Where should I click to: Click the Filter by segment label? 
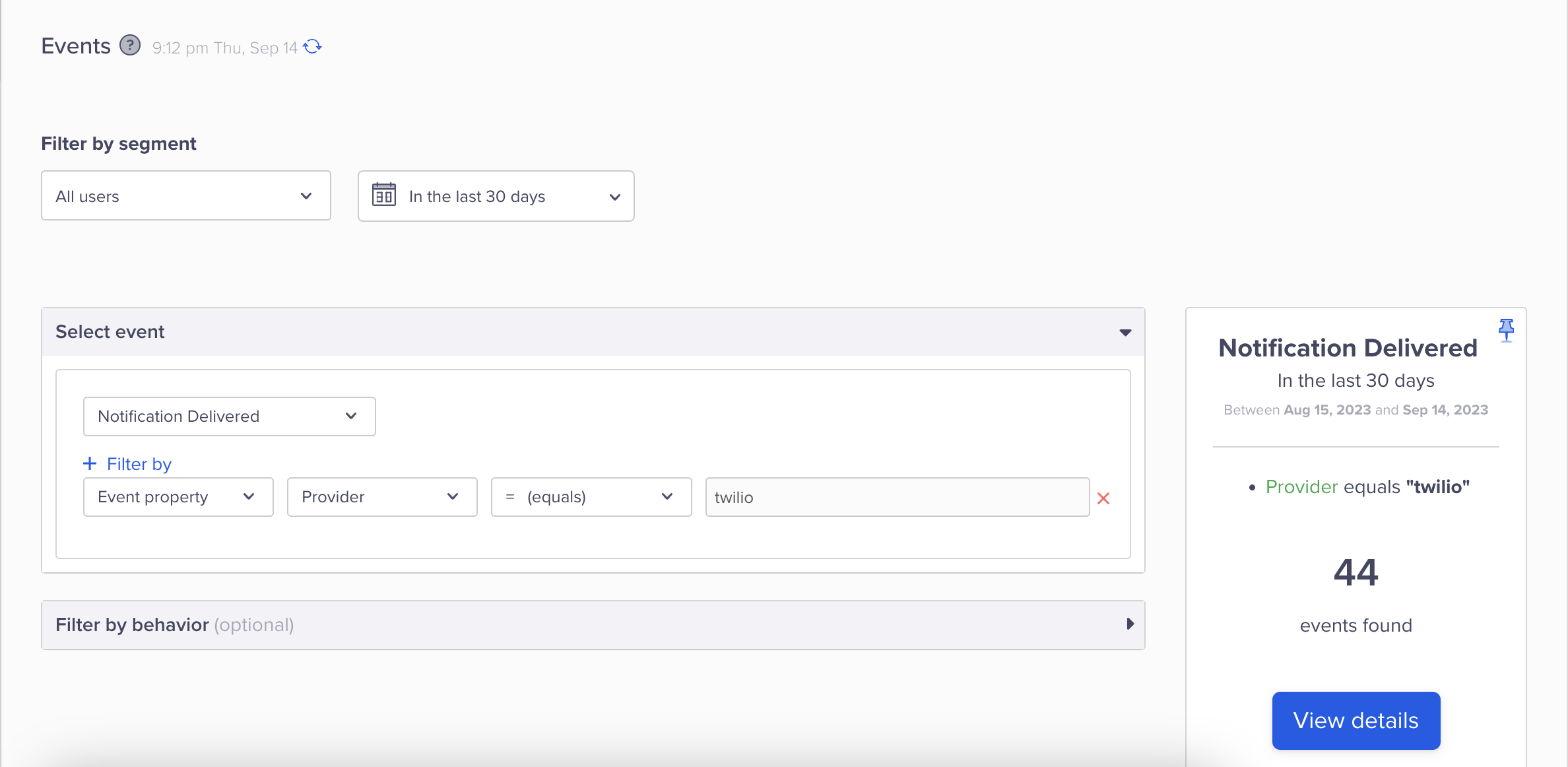119,143
